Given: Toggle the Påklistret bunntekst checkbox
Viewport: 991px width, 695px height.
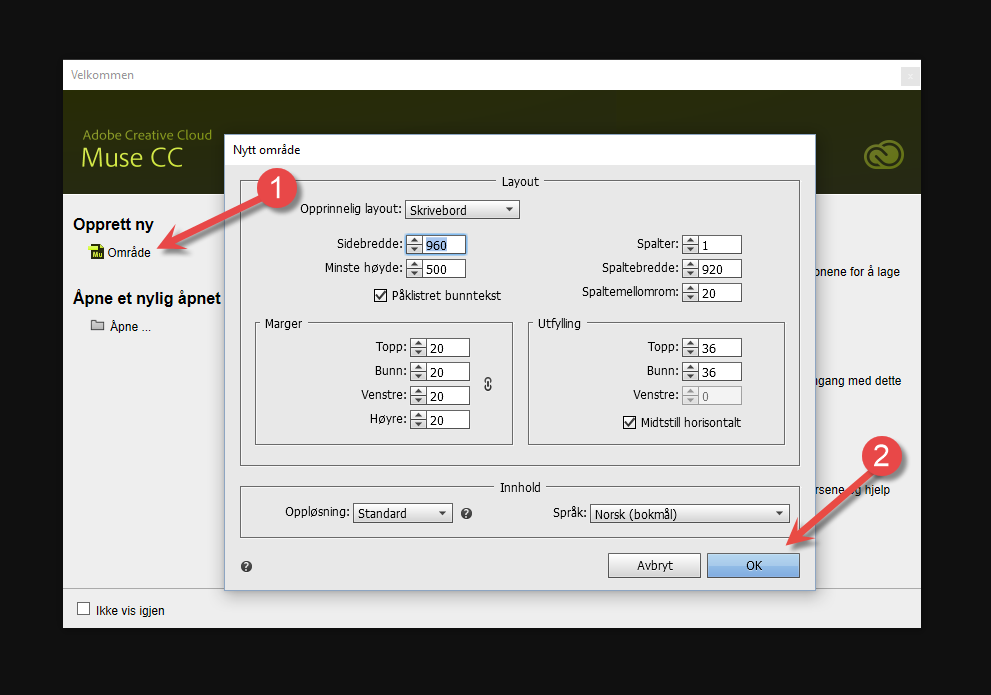Looking at the screenshot, I should [x=380, y=295].
